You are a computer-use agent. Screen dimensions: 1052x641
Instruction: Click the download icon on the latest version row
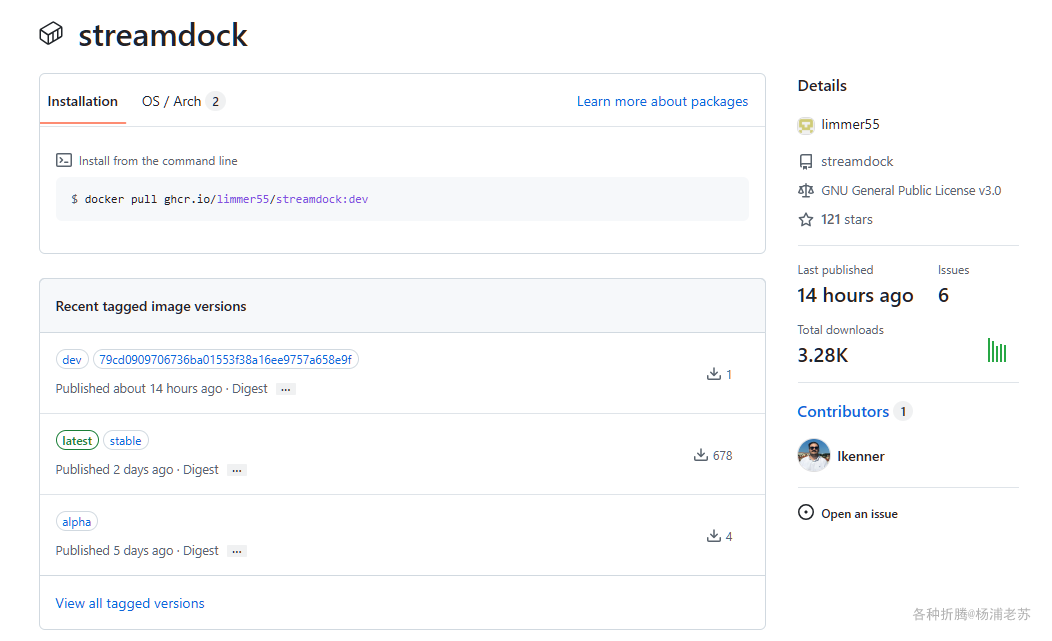pos(701,455)
